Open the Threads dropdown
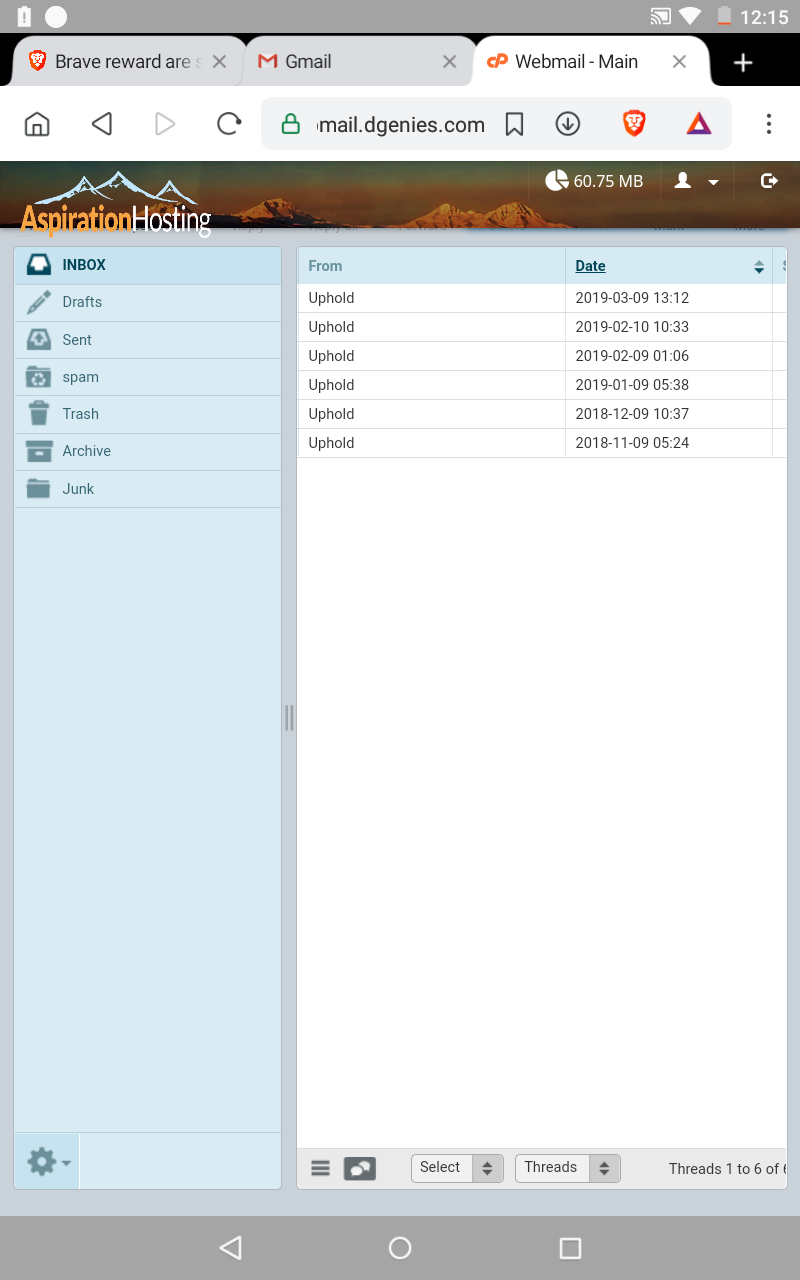This screenshot has height=1280, width=800. coord(568,1168)
